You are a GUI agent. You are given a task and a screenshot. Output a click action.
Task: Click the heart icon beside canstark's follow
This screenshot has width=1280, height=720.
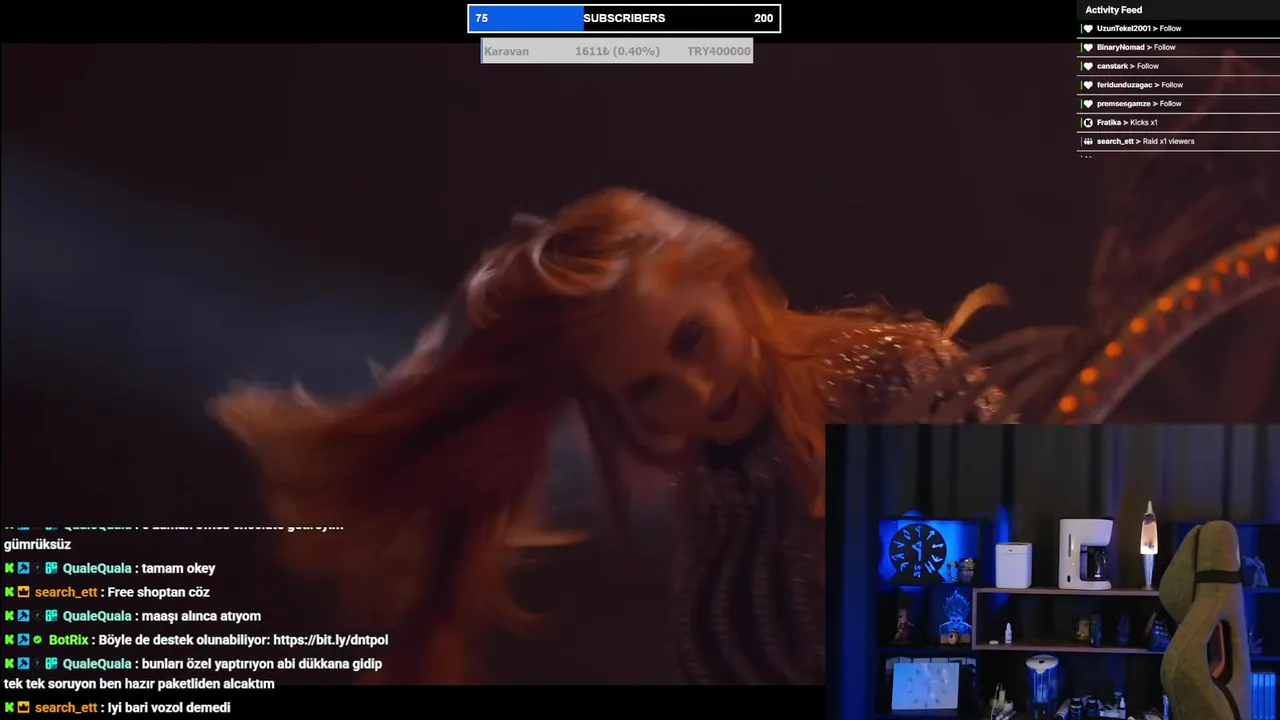click(x=1088, y=66)
